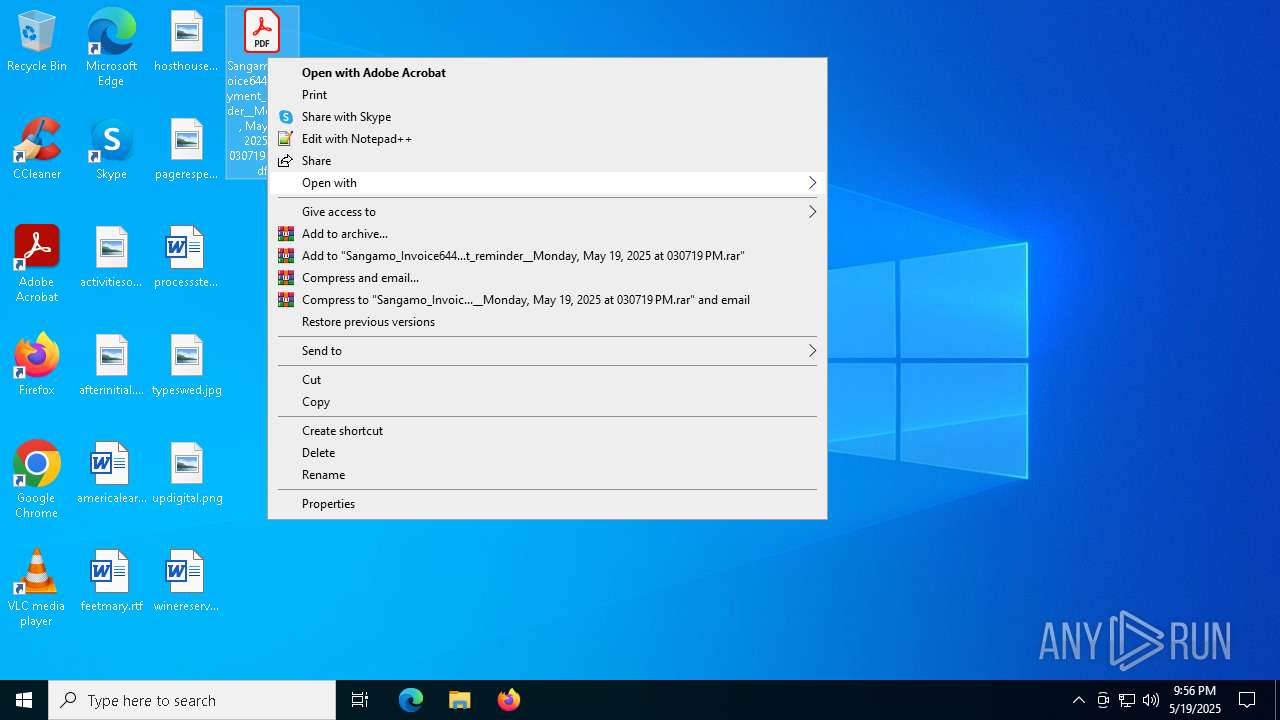This screenshot has width=1280, height=720.
Task: Choose Open with Adobe Acrobat
Action: click(374, 73)
